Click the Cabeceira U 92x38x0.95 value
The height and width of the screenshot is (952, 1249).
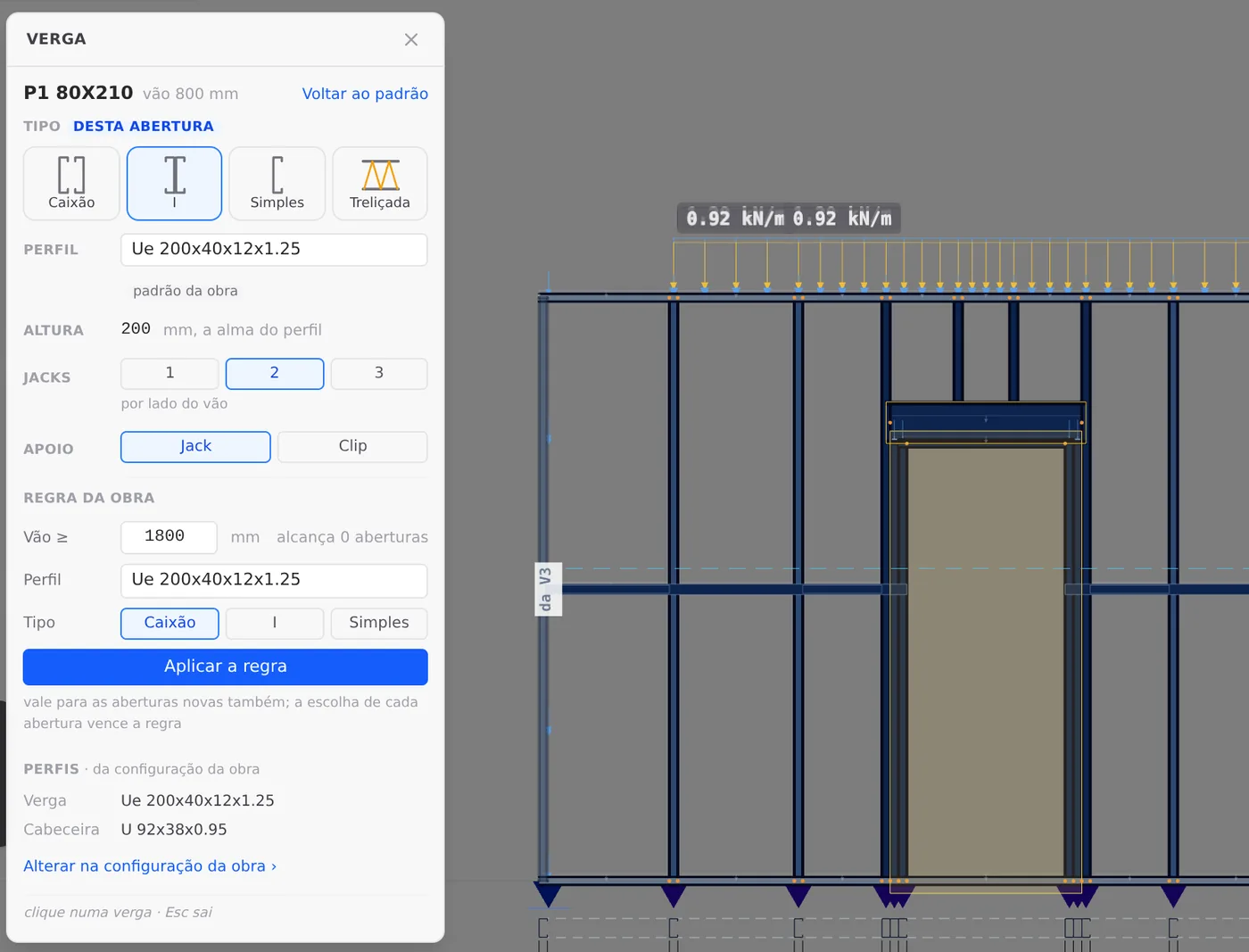pyautogui.click(x=174, y=830)
